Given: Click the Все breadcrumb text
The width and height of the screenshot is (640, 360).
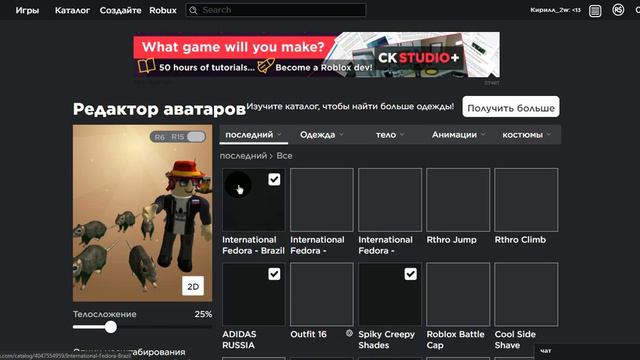Looking at the screenshot, I should click(x=284, y=156).
